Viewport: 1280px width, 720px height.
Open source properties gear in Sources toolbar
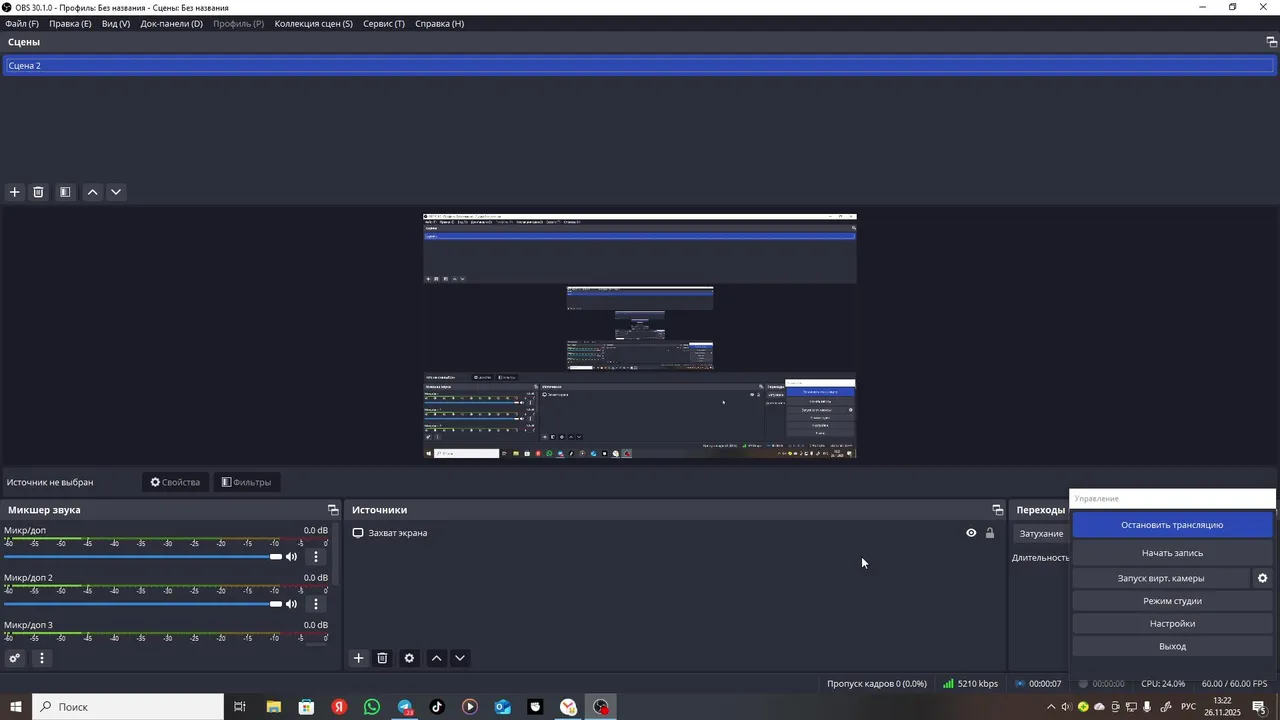pyautogui.click(x=409, y=658)
